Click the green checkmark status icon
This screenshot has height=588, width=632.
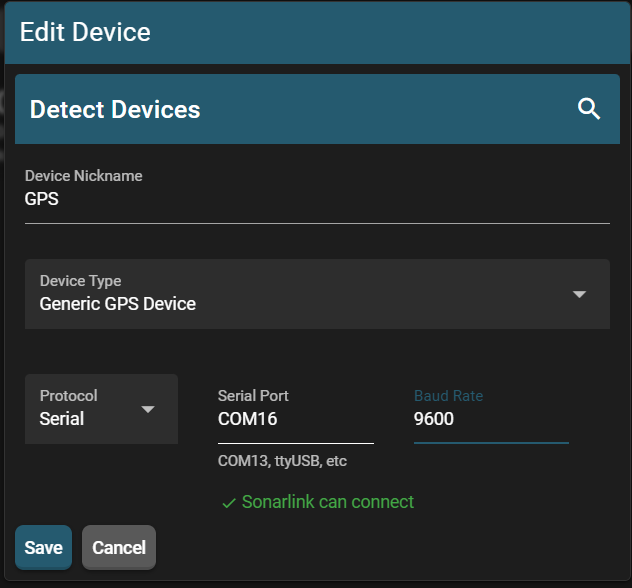coord(228,503)
